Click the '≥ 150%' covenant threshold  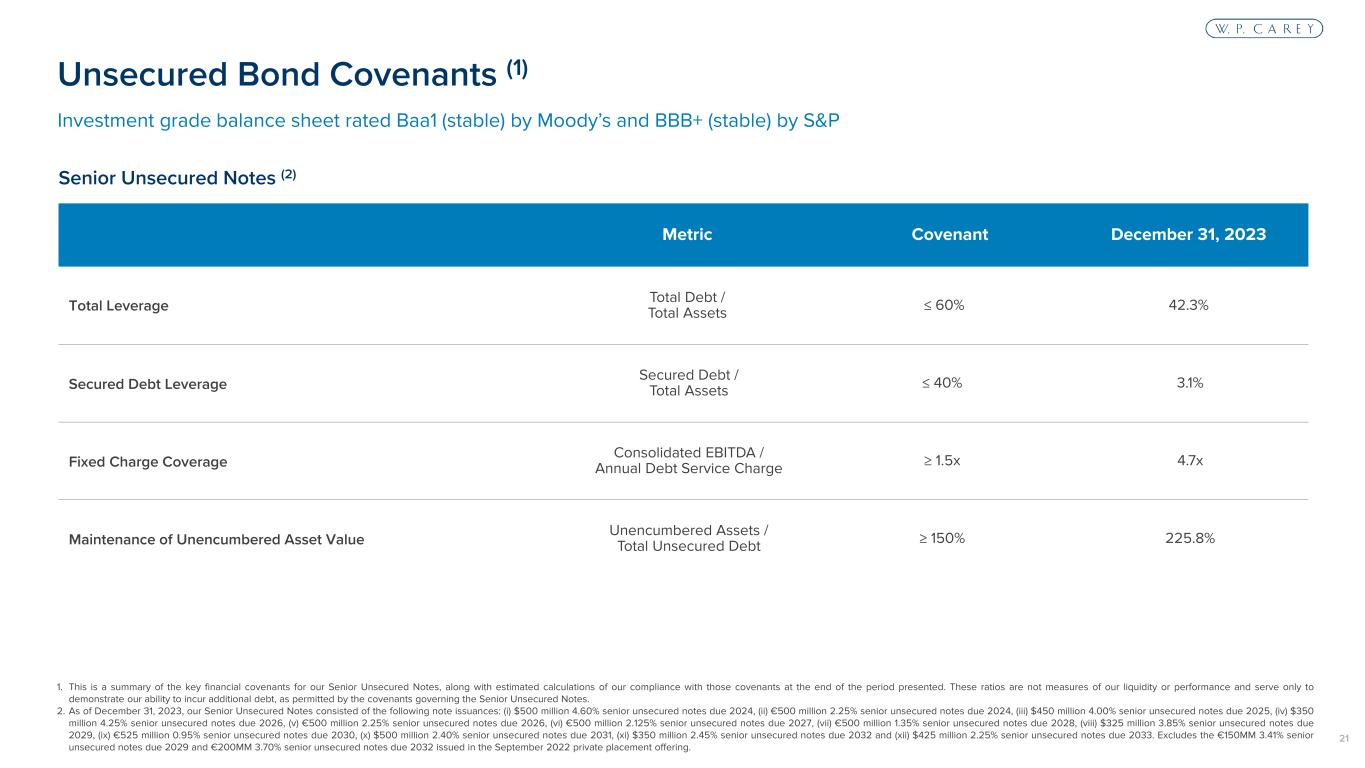(942, 539)
